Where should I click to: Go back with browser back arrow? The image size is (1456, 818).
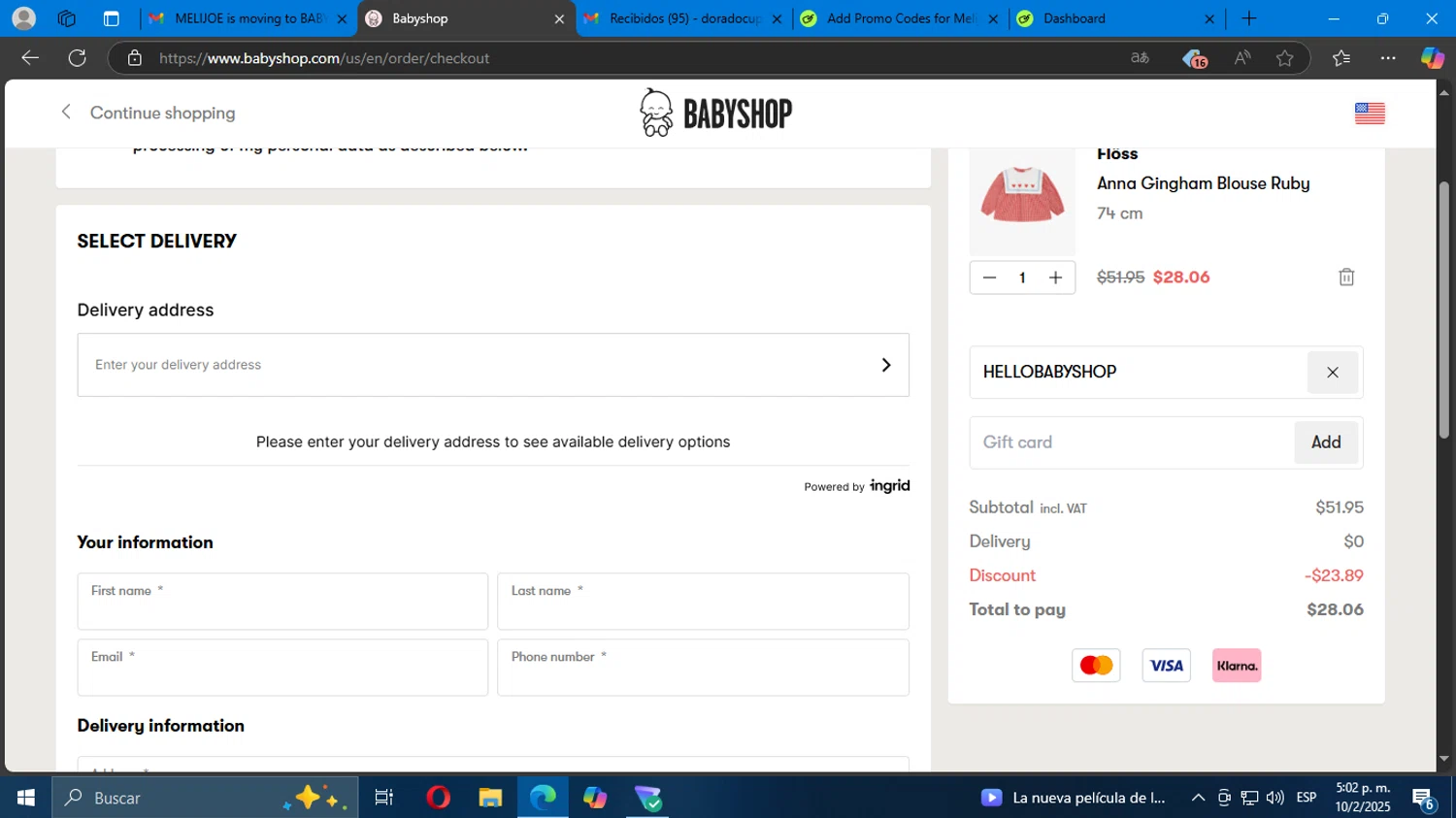pos(30,58)
